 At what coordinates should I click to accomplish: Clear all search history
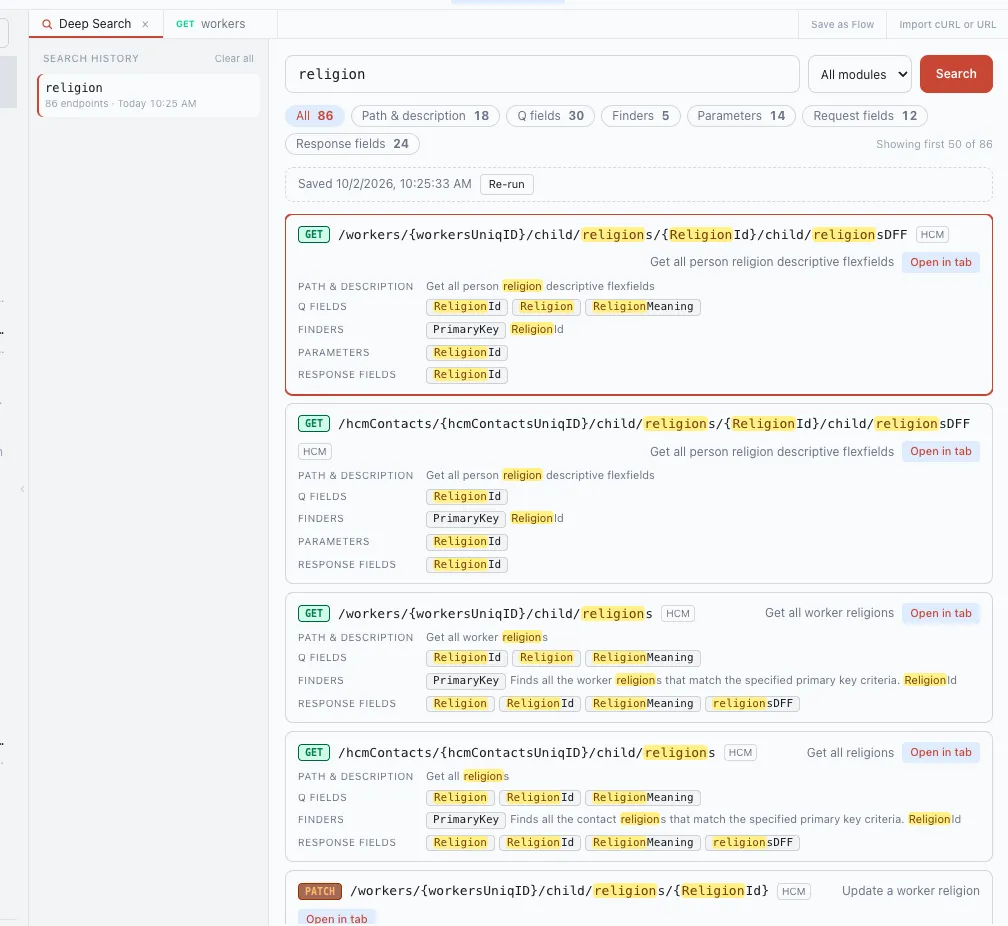pos(234,59)
